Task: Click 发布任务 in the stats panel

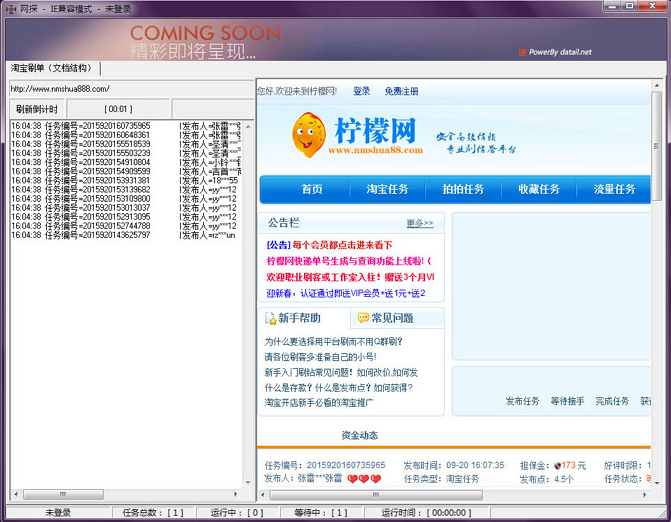Action: pos(522,401)
